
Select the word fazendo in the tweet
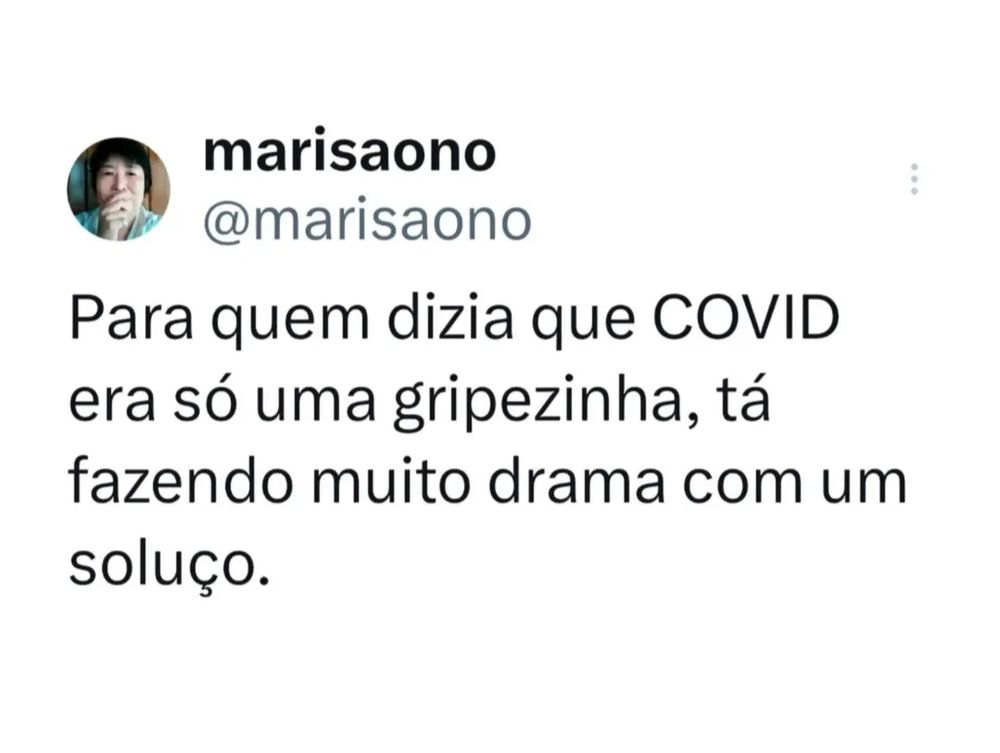click(181, 483)
